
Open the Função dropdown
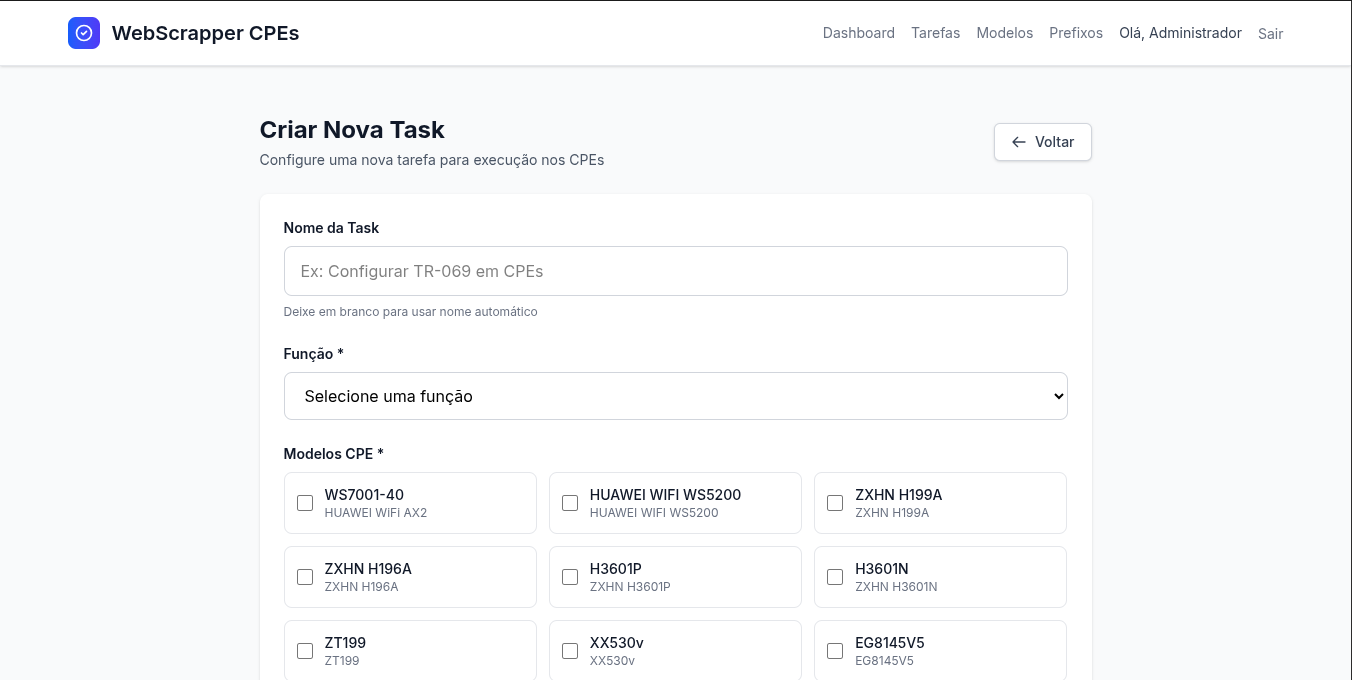[x=675, y=396]
